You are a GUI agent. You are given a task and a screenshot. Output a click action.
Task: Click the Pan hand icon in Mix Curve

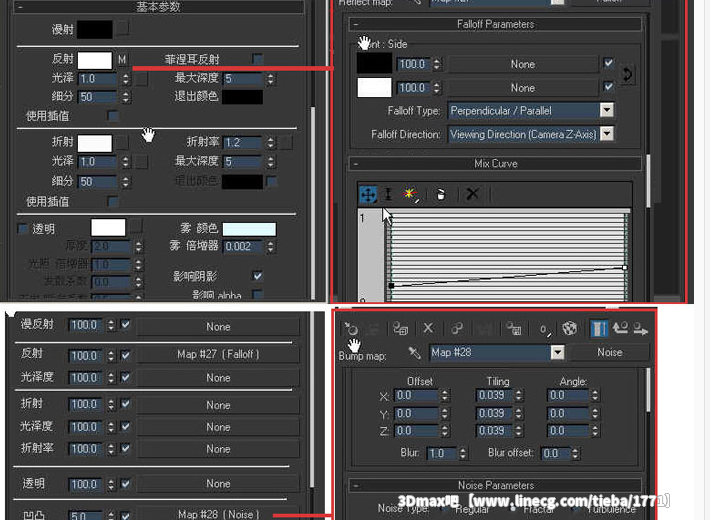pyautogui.click(x=440, y=194)
